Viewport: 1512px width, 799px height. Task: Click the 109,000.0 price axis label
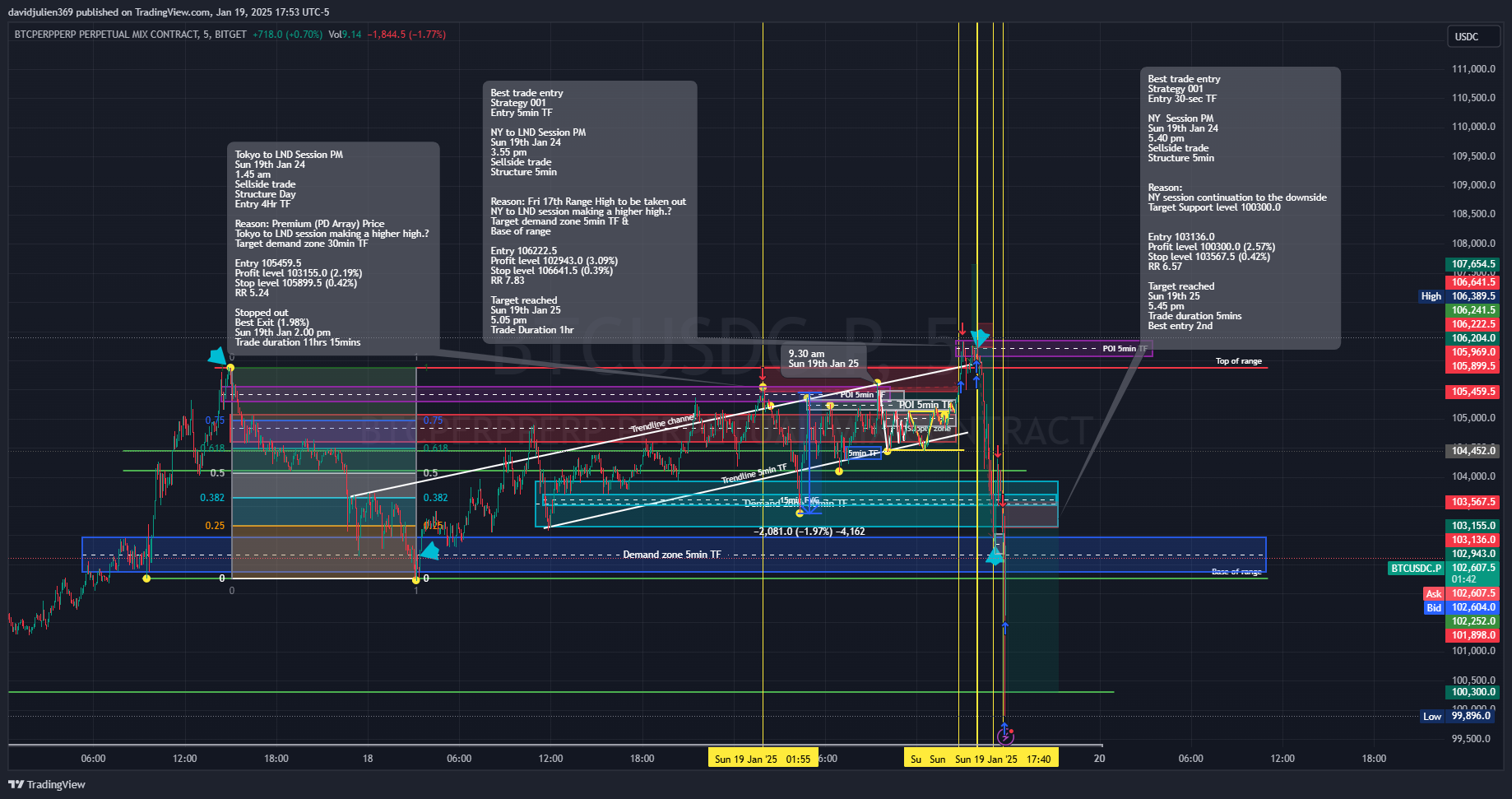tap(1473, 185)
